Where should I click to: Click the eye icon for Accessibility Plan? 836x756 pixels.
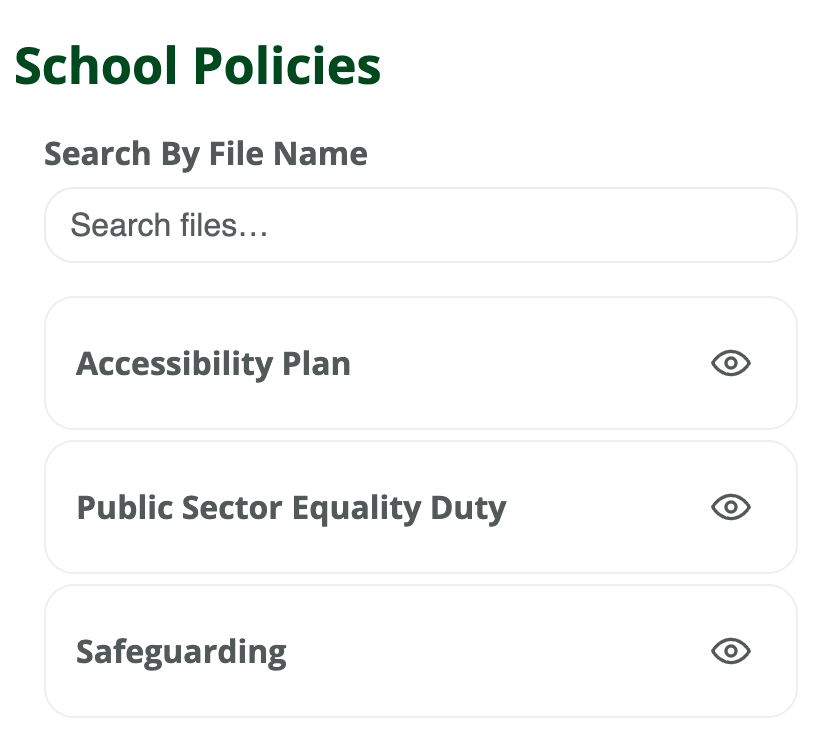point(729,363)
